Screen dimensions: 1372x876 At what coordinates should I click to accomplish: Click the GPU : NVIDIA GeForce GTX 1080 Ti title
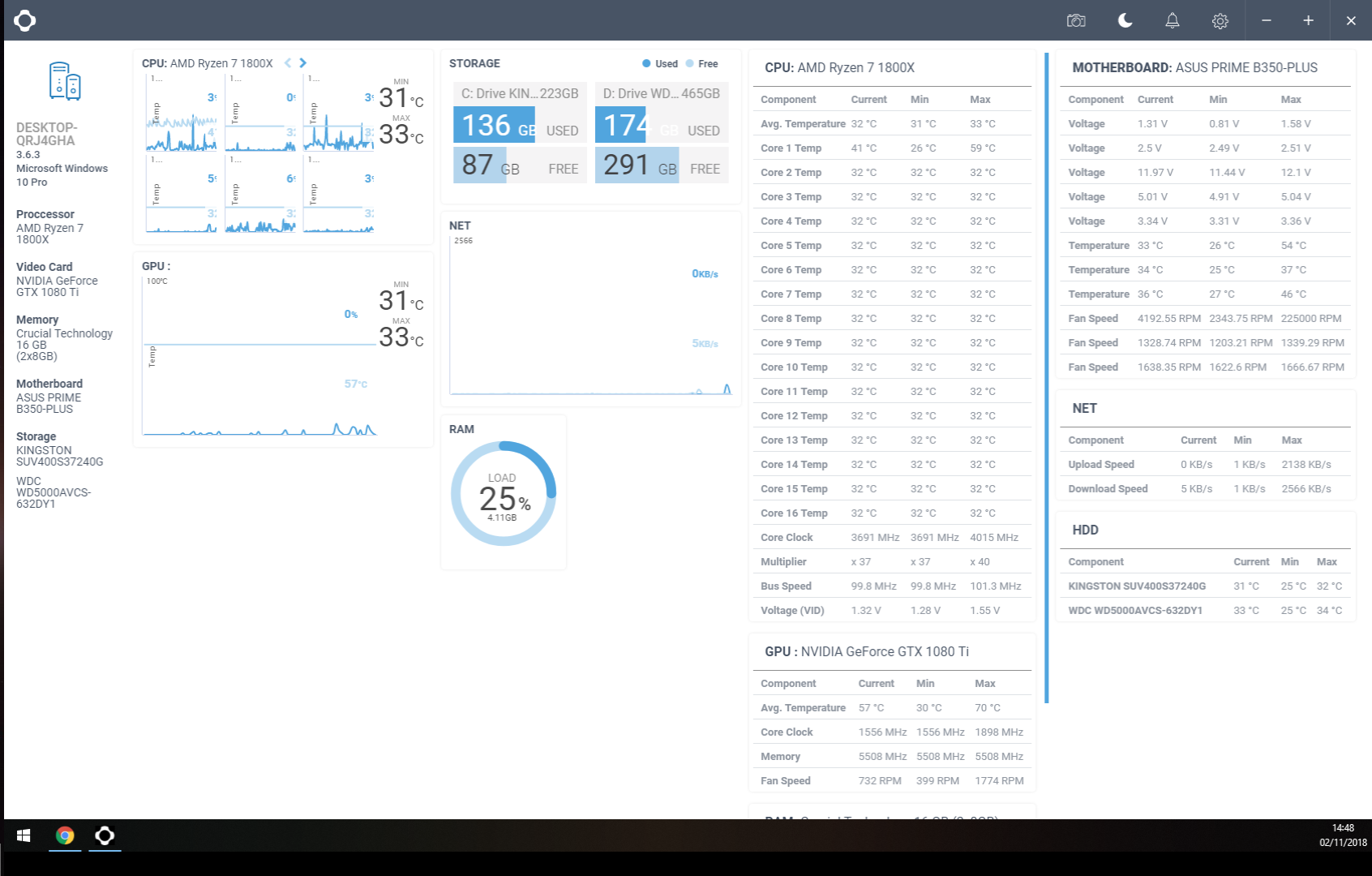(x=867, y=652)
